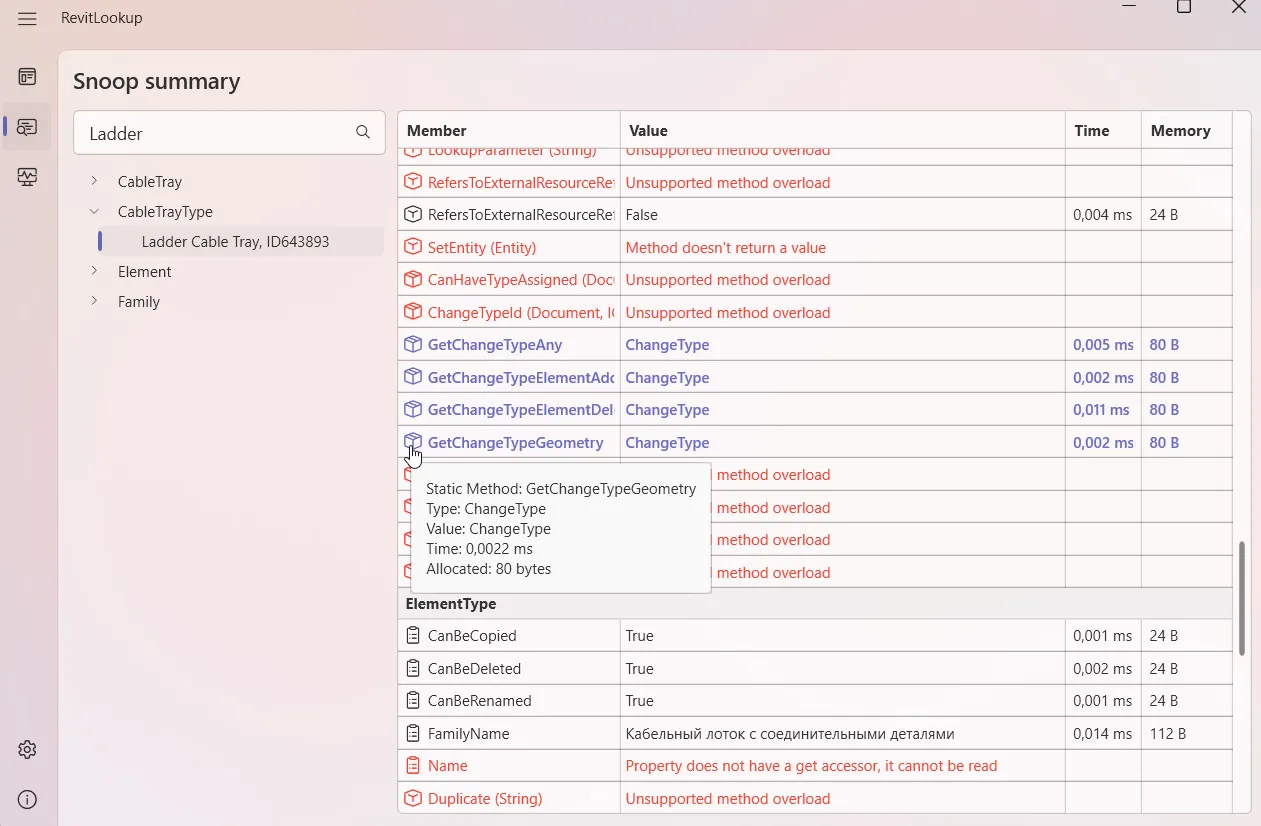
Task: Click the 0,014 ms time cell
Action: point(1103,734)
